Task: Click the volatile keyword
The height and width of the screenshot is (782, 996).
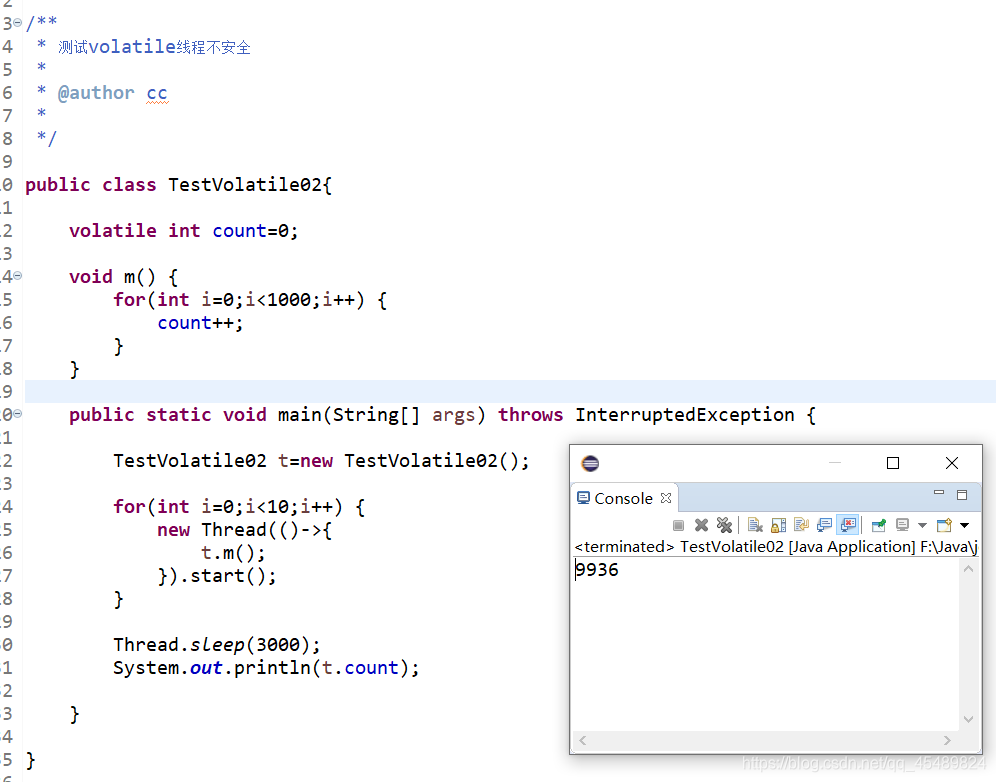Action: (112, 231)
